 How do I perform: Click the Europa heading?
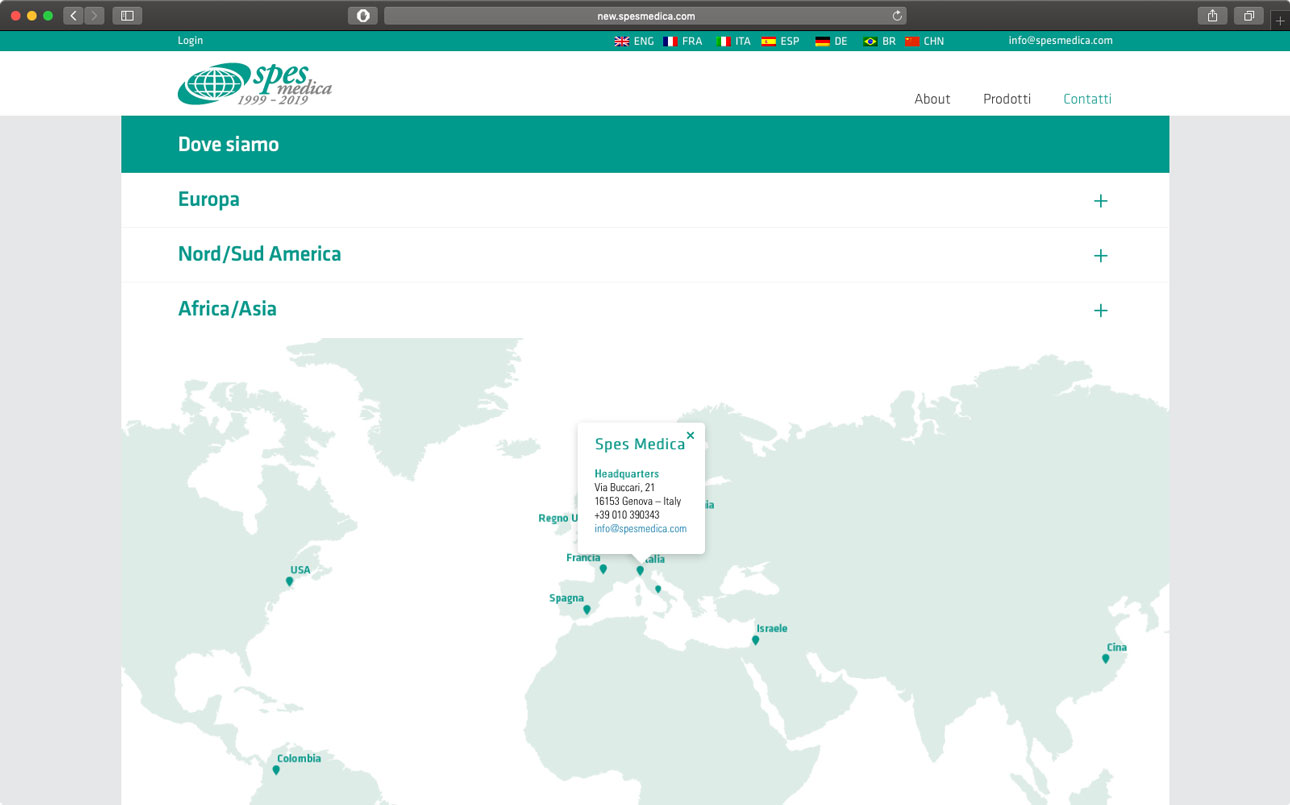coord(209,200)
